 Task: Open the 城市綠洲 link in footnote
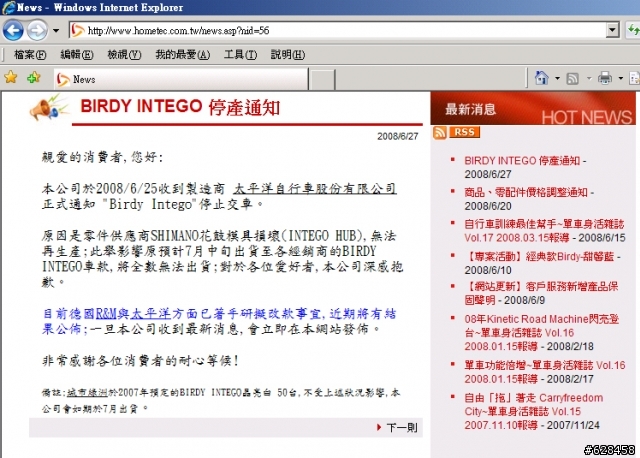click(87, 393)
